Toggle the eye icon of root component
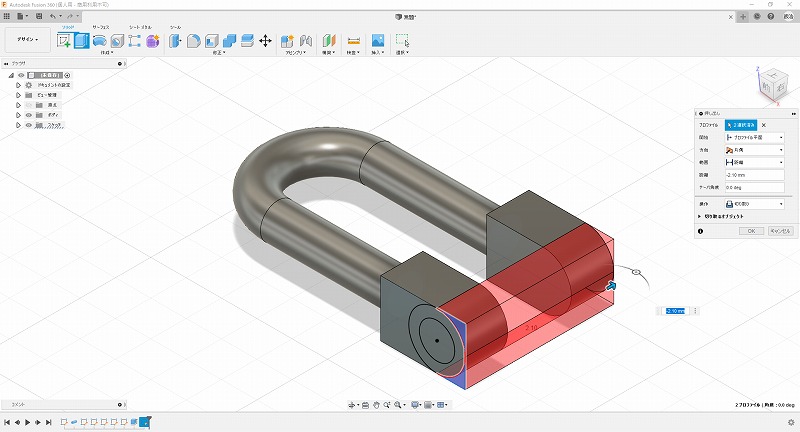This screenshot has height=432, width=800. [x=20, y=75]
